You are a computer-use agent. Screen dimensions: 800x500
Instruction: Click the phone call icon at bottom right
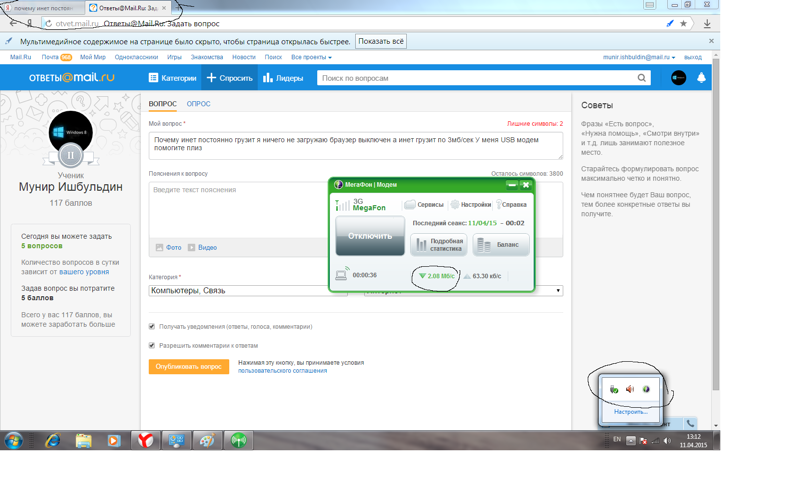click(x=690, y=423)
